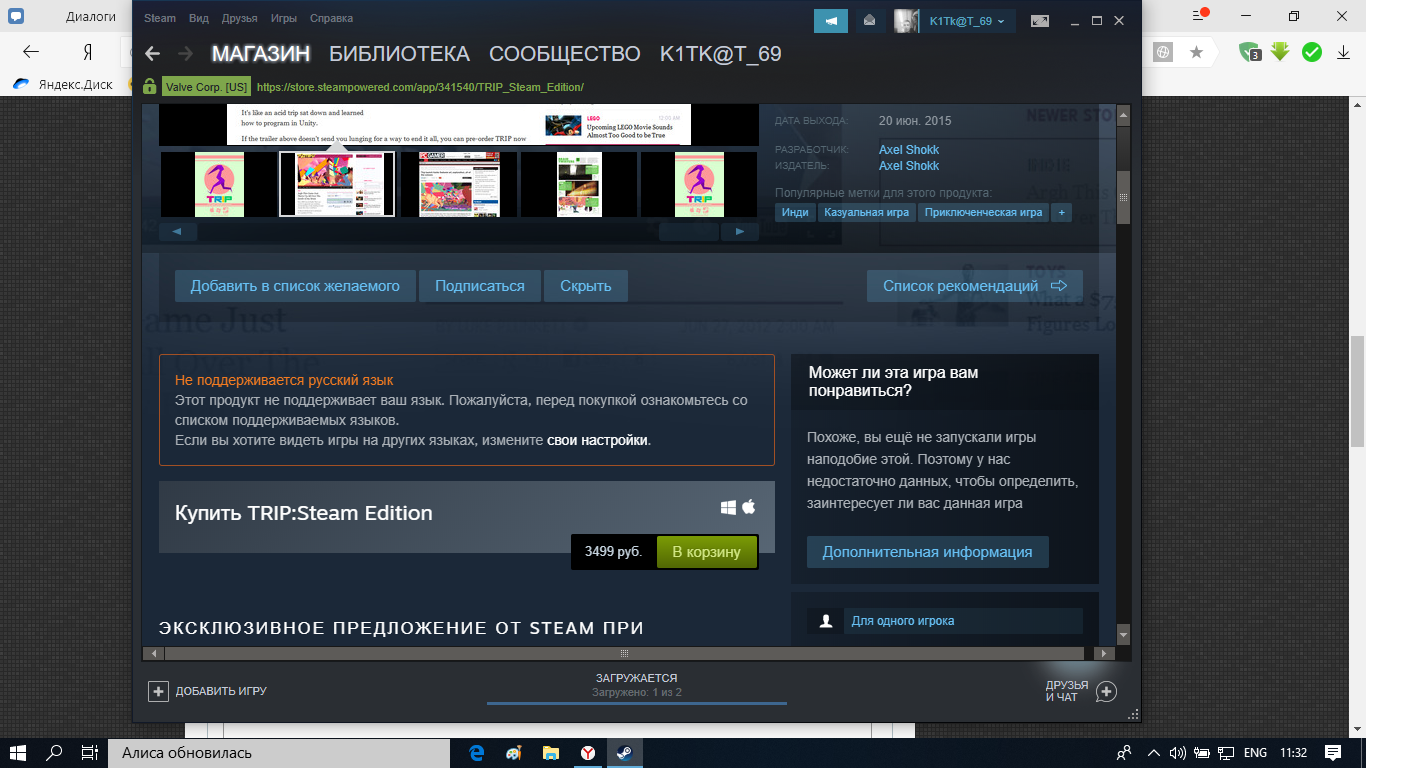Click the Steam profile avatar picture
The height and width of the screenshot is (768, 1408).
906,21
